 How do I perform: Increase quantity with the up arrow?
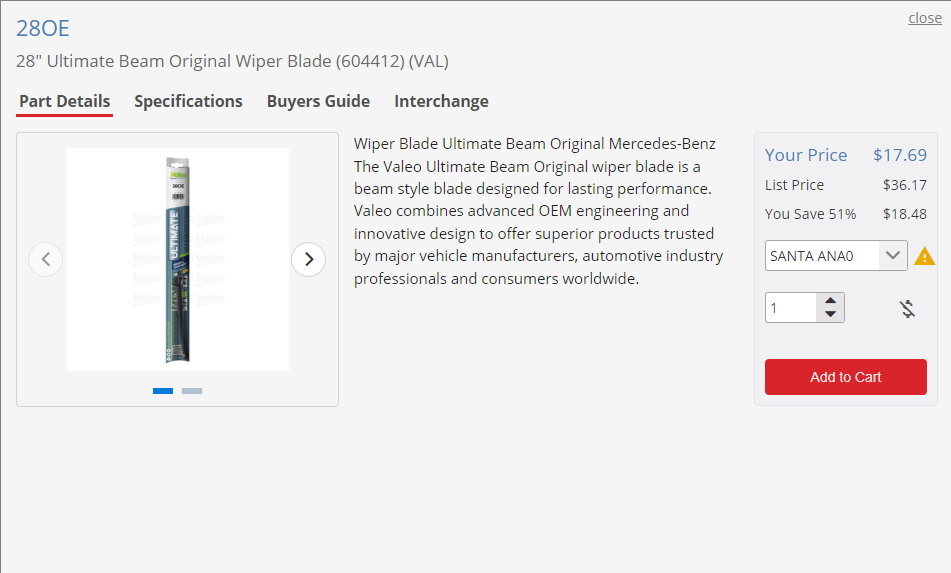click(830, 300)
